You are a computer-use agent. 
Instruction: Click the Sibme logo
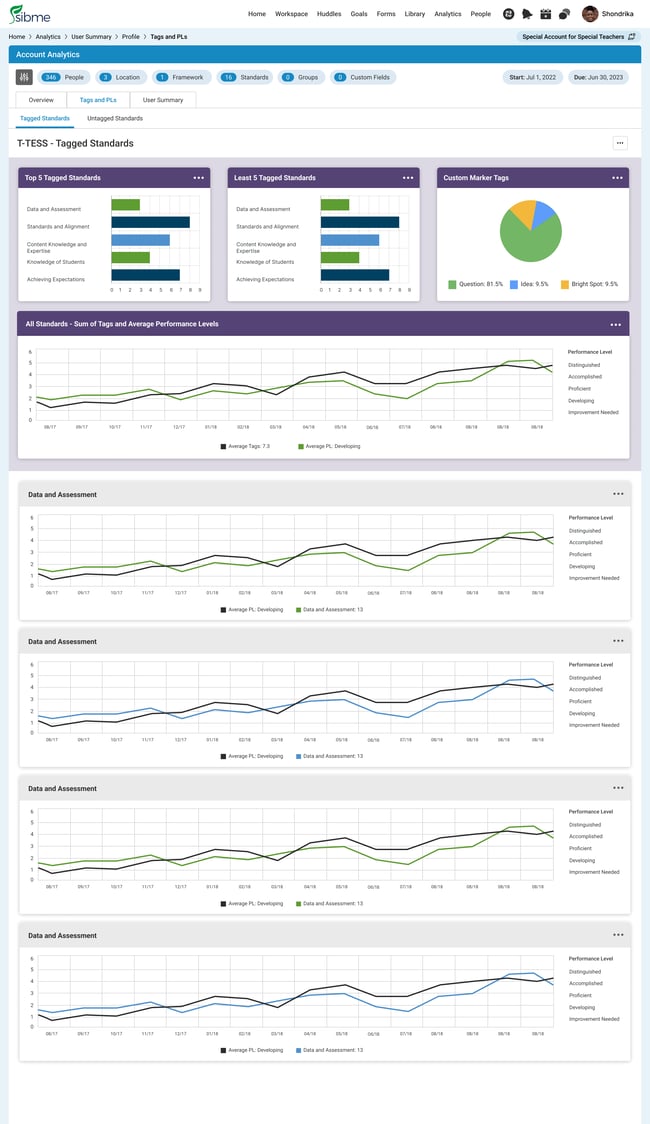[29, 14]
